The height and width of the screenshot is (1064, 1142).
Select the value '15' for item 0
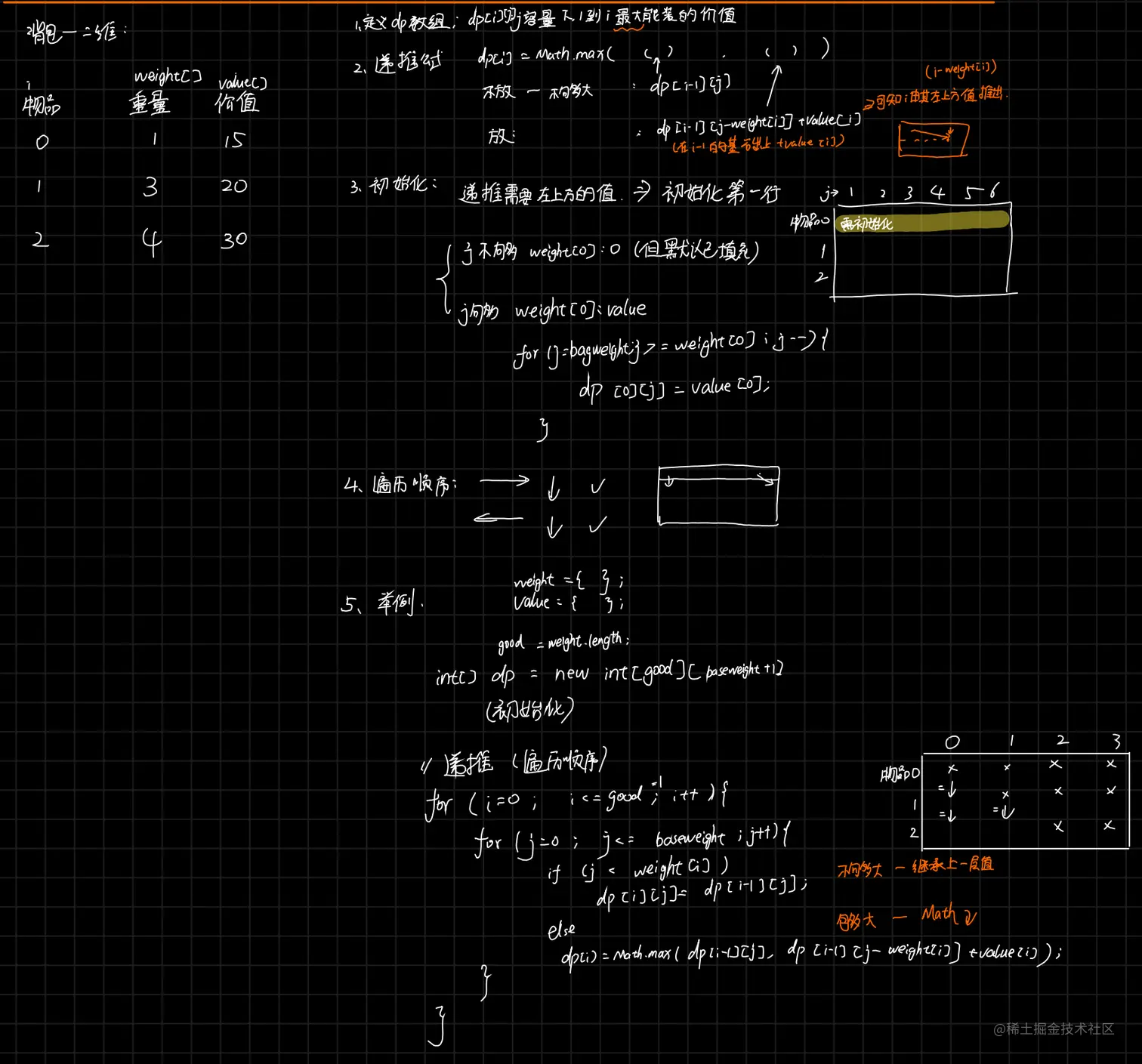(234, 140)
